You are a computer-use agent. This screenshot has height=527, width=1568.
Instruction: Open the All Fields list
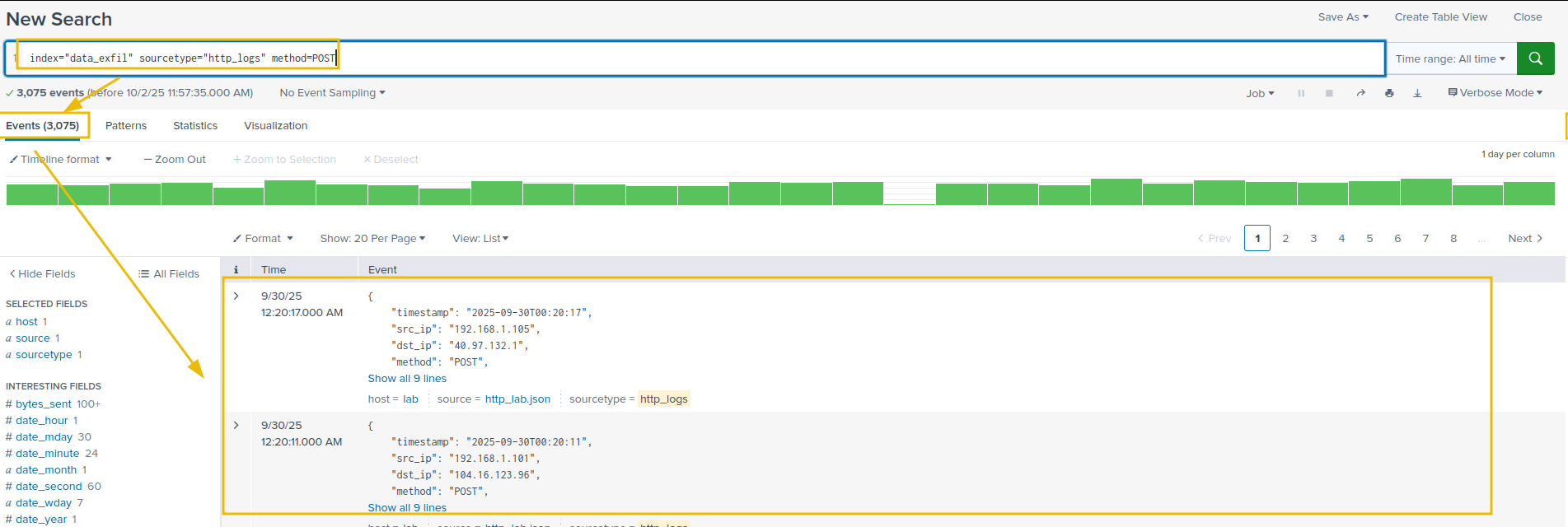pyautogui.click(x=169, y=273)
